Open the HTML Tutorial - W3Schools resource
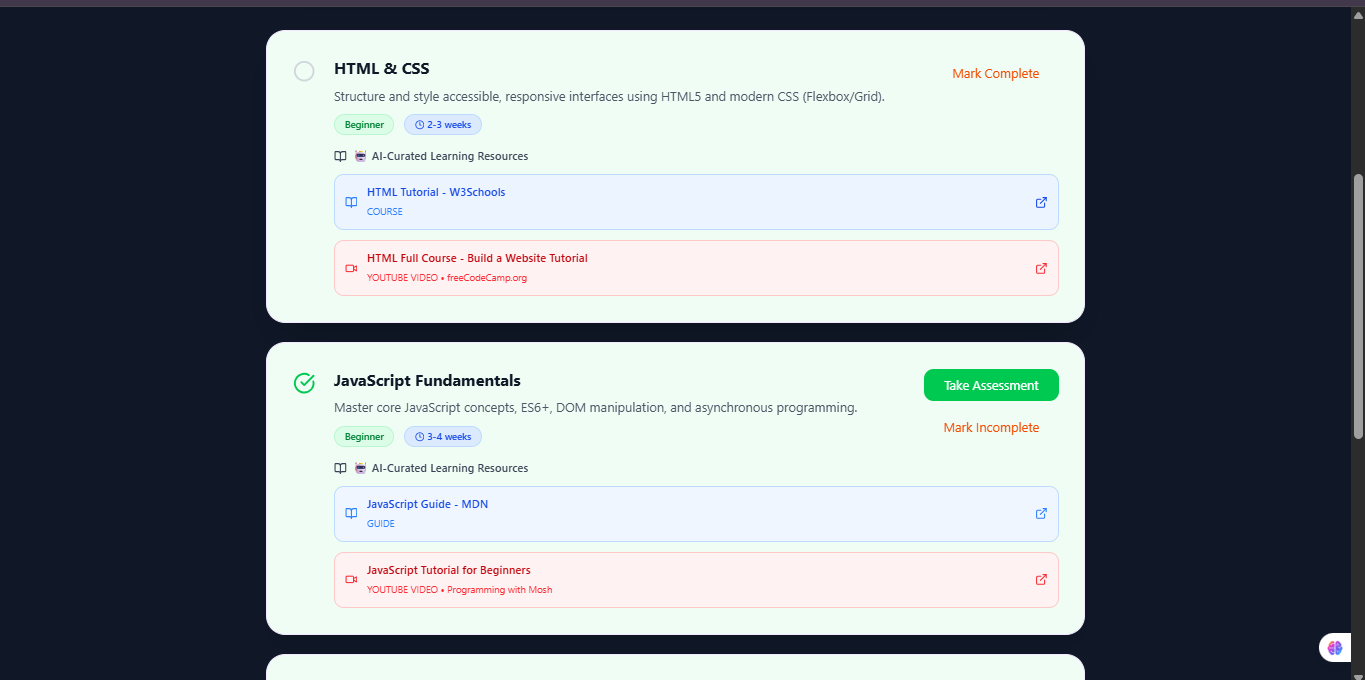This screenshot has width=1365, height=680. click(x=696, y=202)
